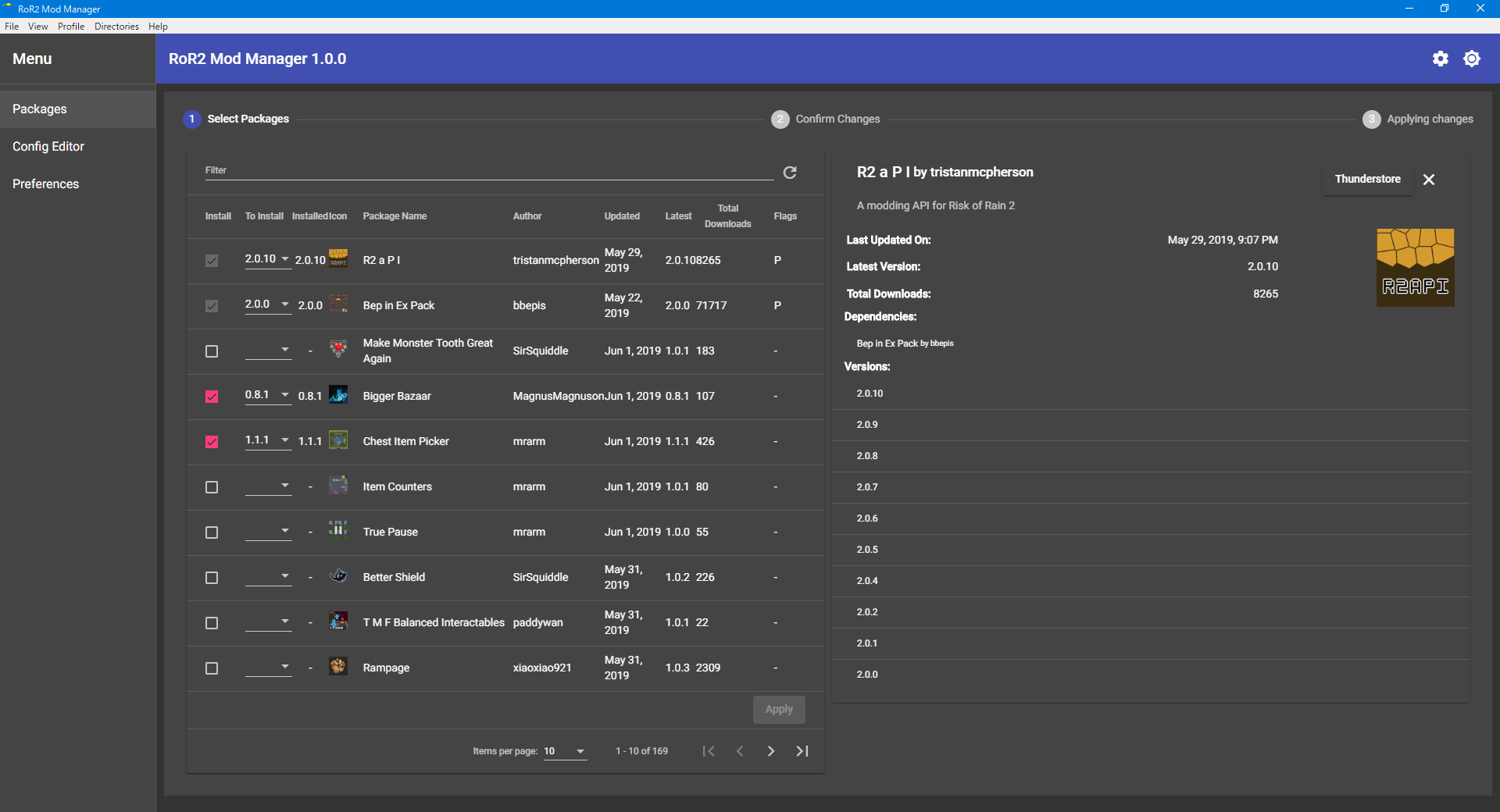1500x812 pixels.
Task: Jump to the last page
Action: tap(802, 751)
